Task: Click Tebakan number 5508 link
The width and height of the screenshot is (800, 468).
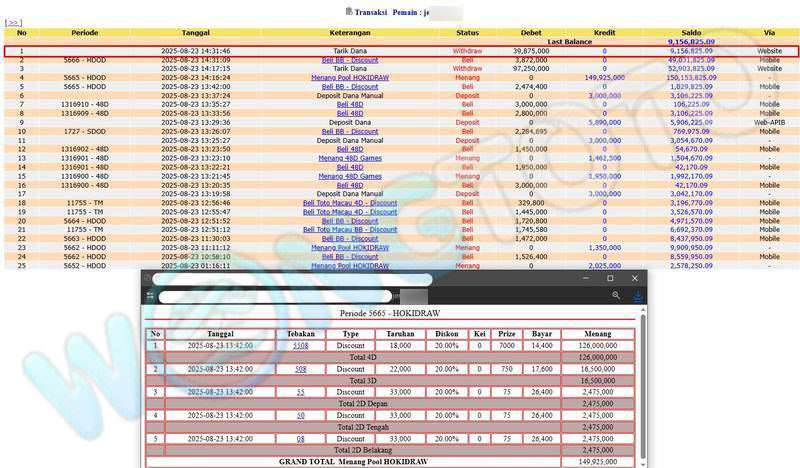Action: [x=300, y=345]
